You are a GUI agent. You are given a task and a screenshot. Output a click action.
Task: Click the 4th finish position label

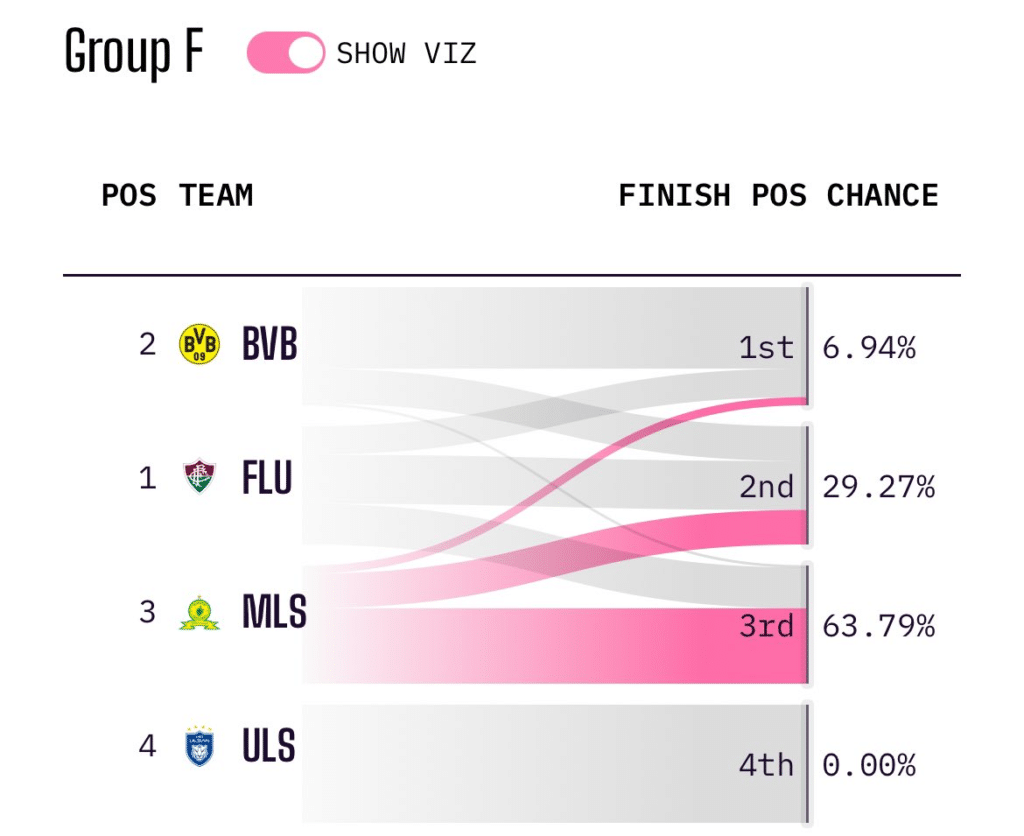pos(766,765)
